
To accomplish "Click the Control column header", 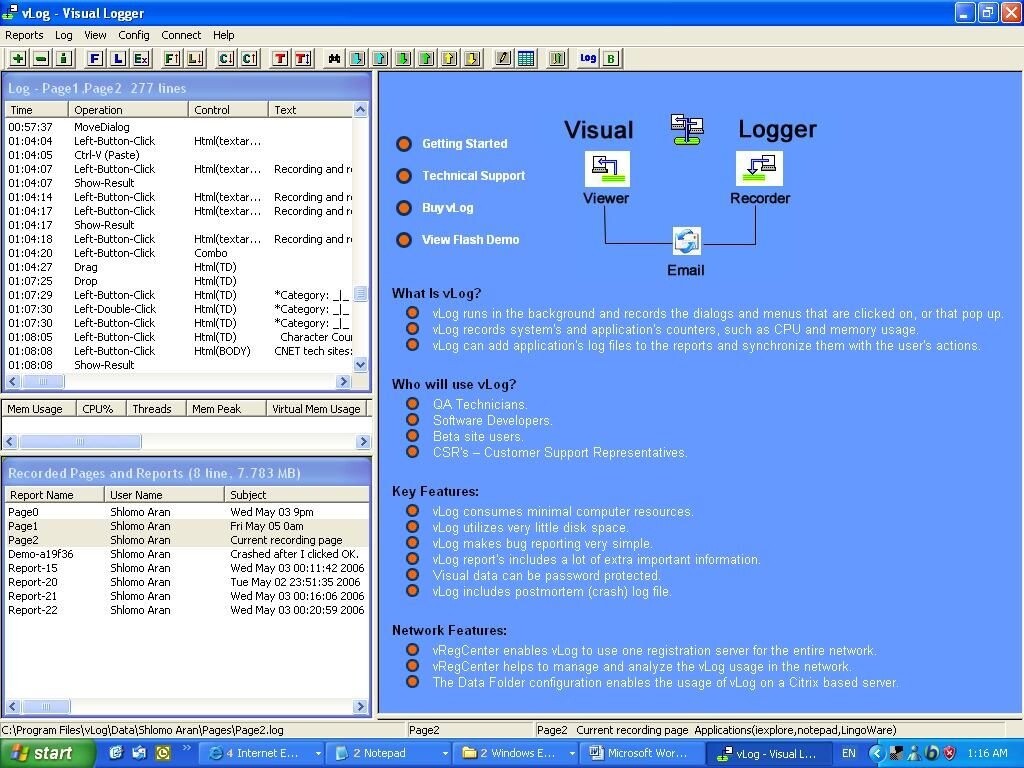I will coord(229,110).
